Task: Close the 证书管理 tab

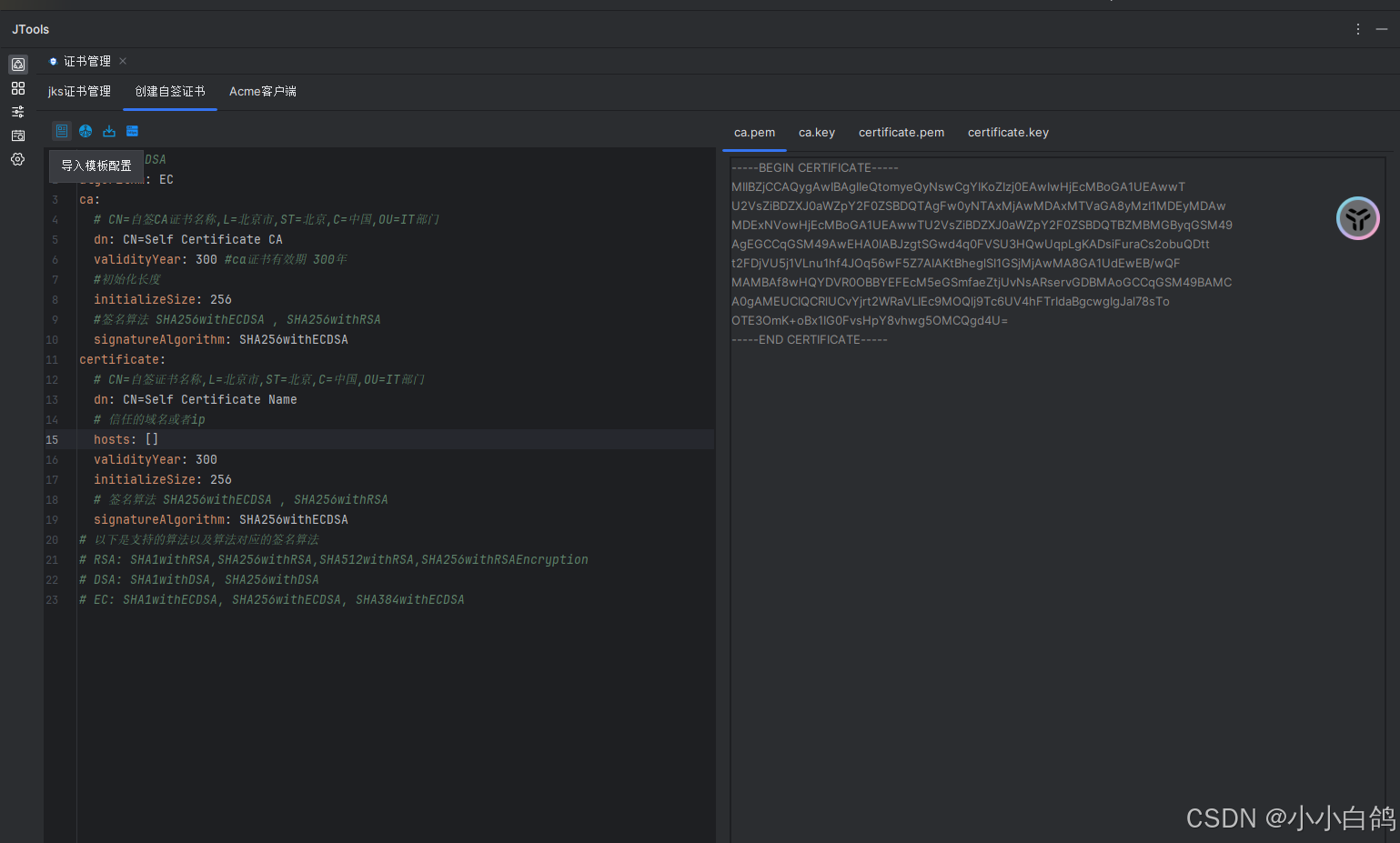Action: pyautogui.click(x=123, y=61)
